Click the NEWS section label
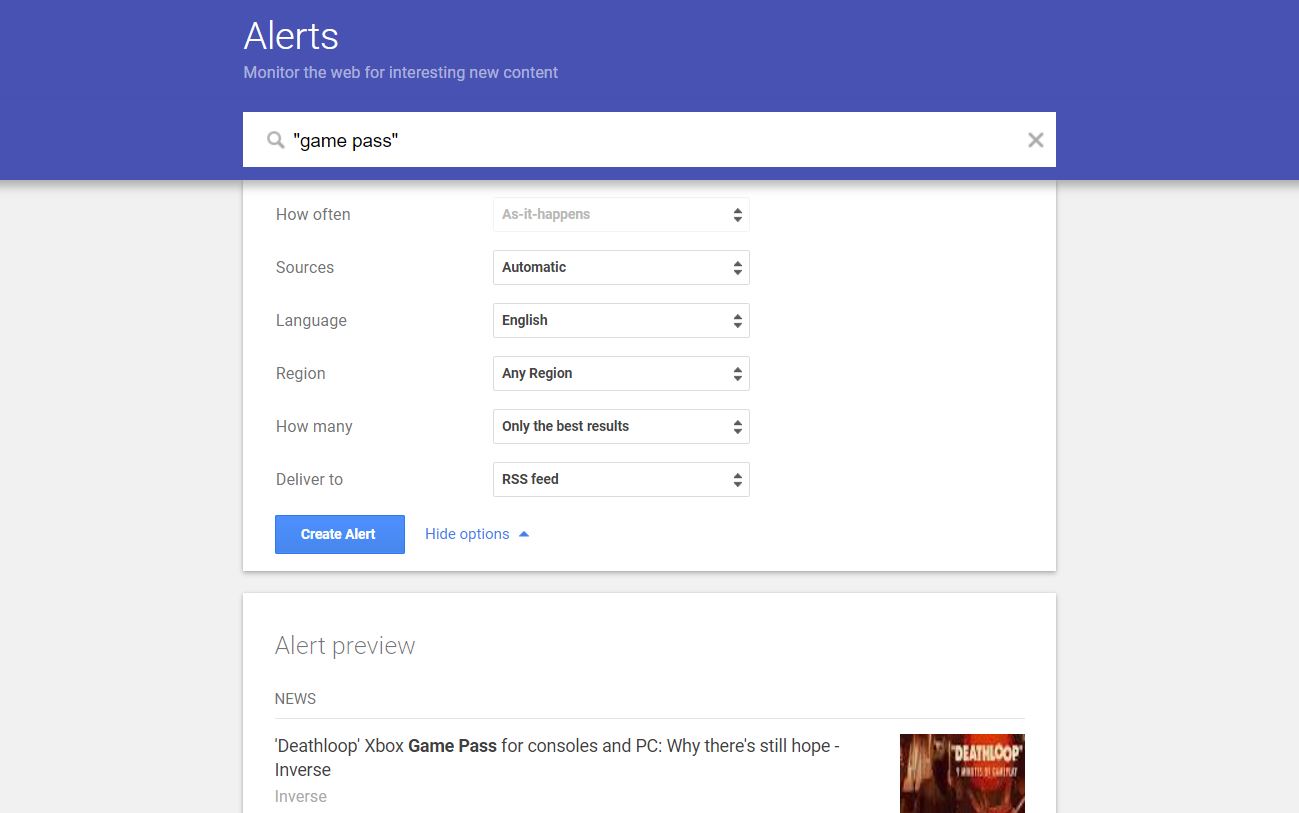Viewport: 1299px width, 813px height. pos(295,699)
